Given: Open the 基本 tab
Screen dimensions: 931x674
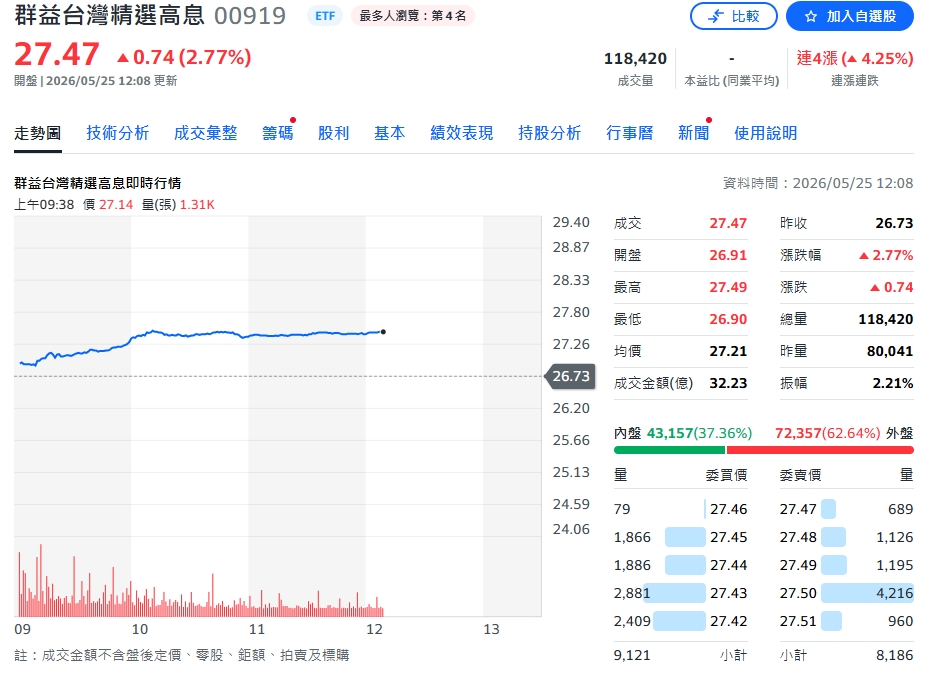Looking at the screenshot, I should coord(390,133).
